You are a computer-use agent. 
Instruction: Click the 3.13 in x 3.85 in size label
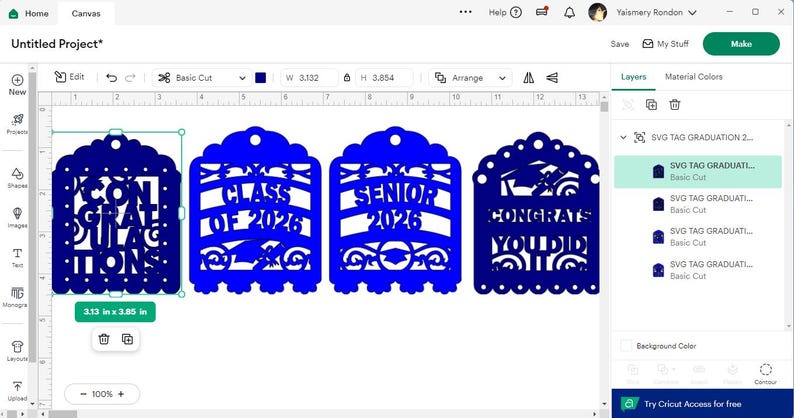click(x=115, y=312)
